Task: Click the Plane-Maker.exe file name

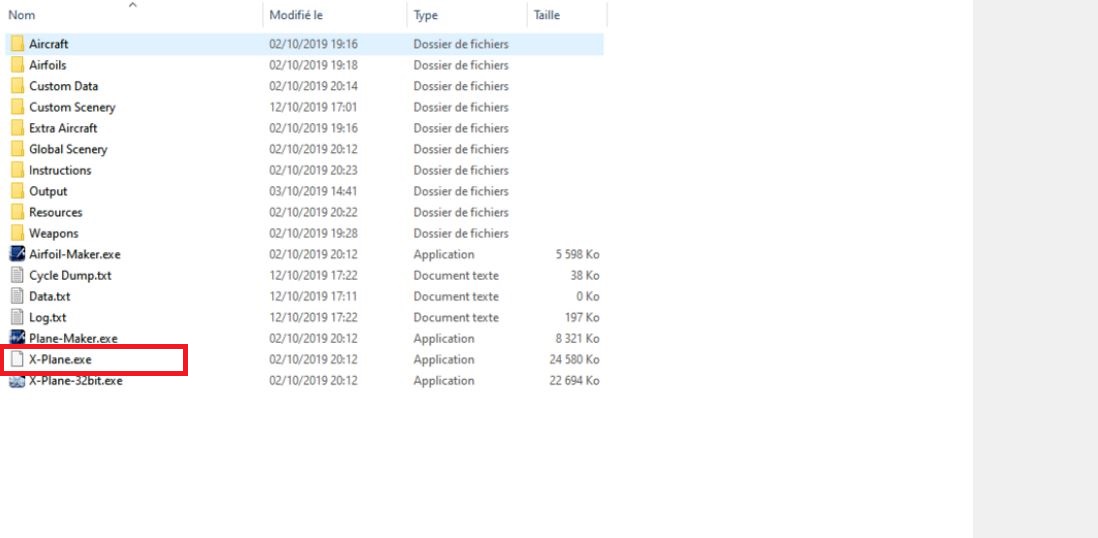Action: coord(74,338)
